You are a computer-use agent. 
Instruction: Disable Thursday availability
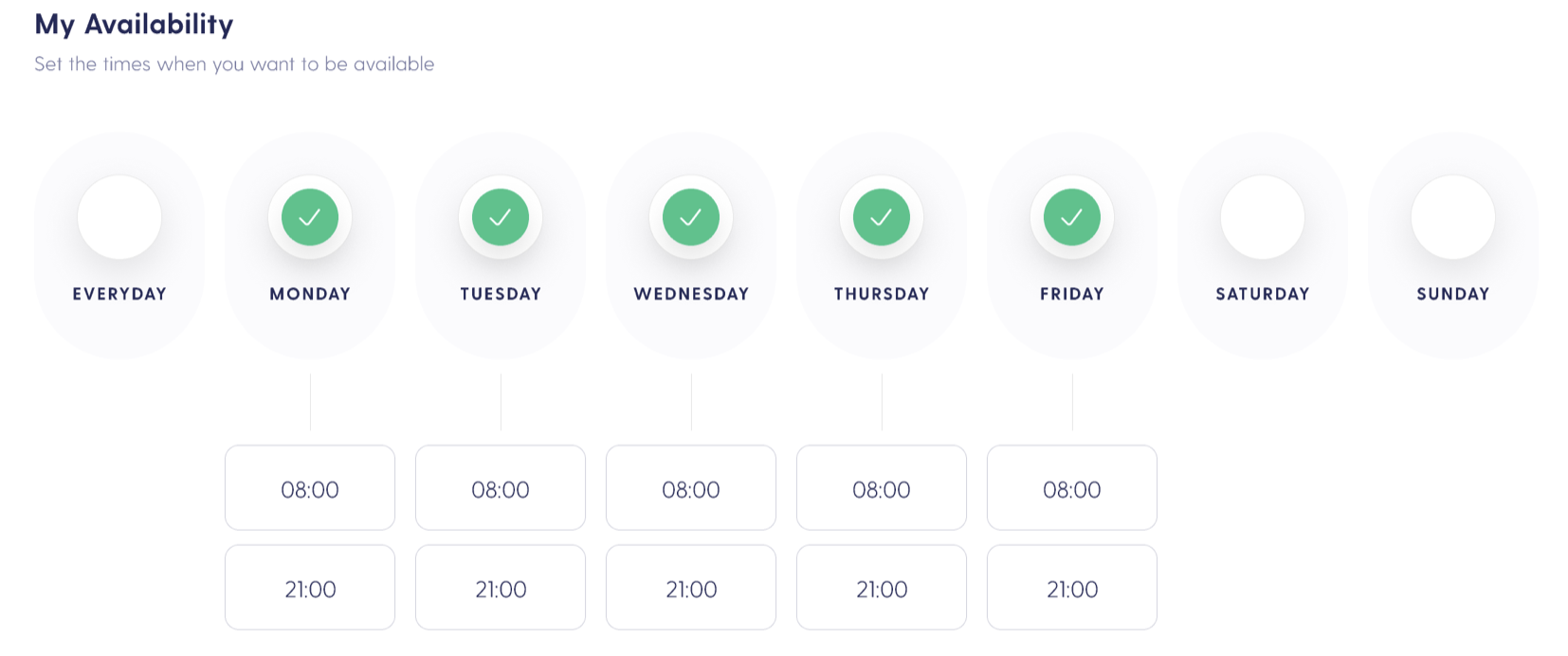(881, 217)
